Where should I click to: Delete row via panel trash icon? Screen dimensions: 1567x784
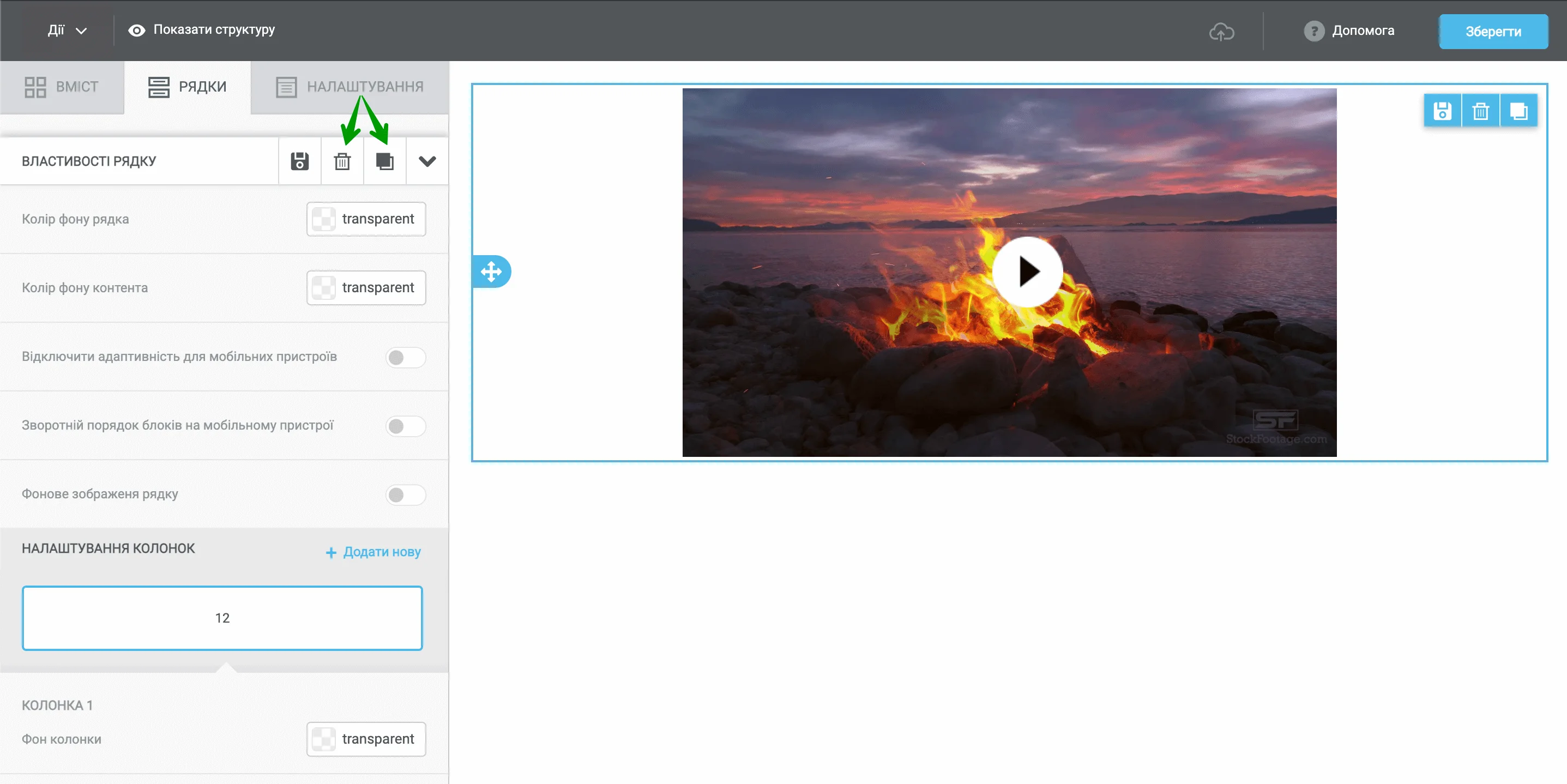click(342, 161)
